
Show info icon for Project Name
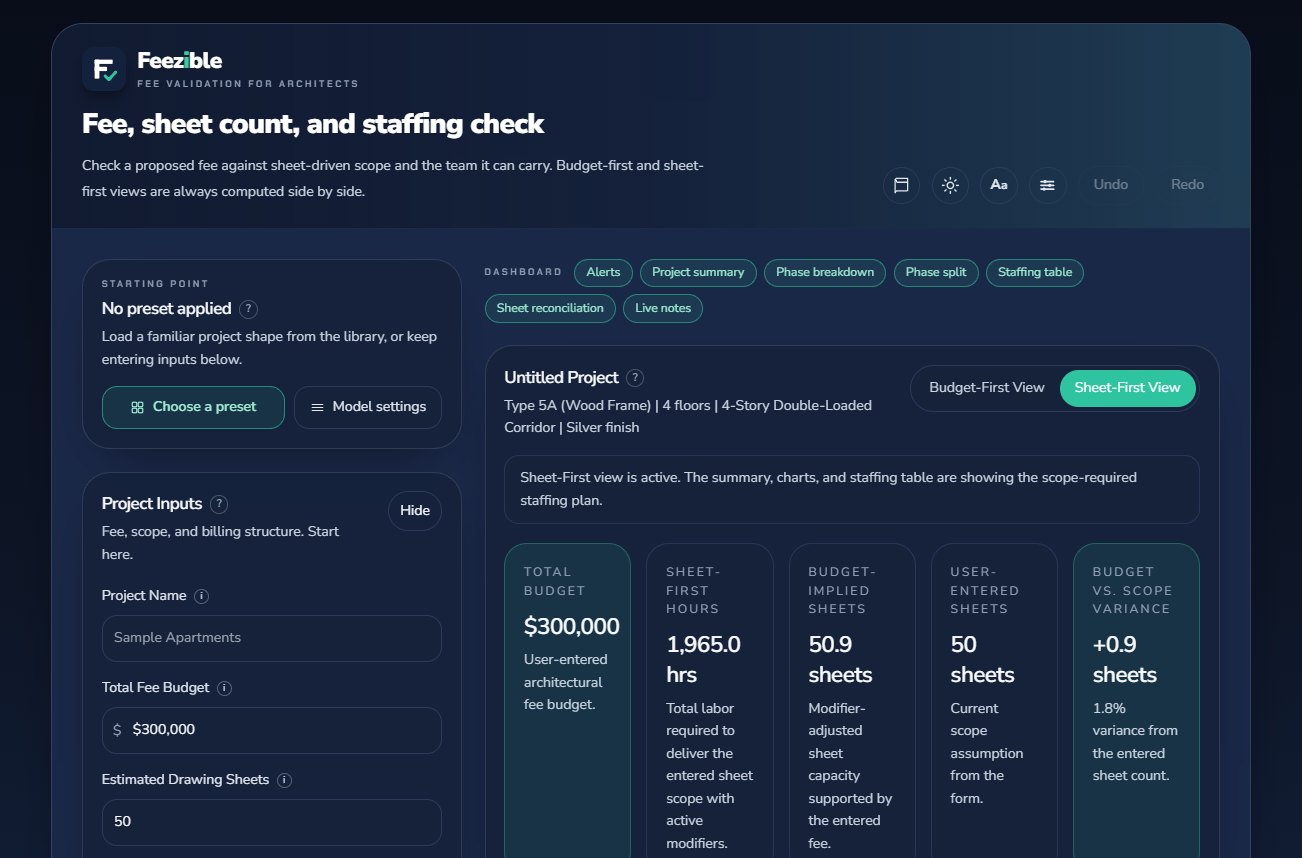[x=202, y=596]
